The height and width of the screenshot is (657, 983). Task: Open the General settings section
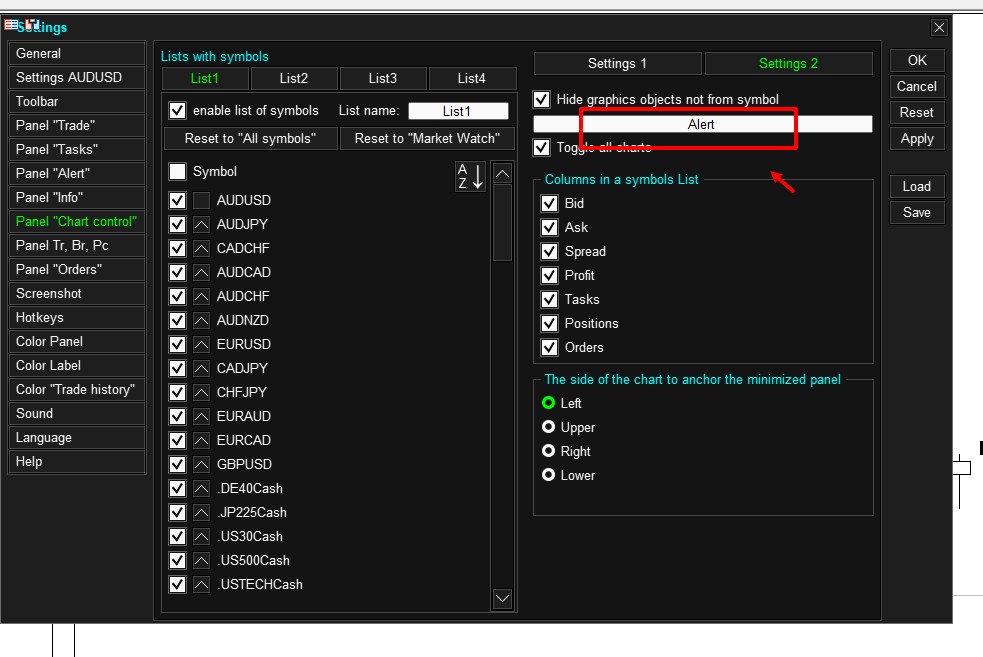click(76, 54)
